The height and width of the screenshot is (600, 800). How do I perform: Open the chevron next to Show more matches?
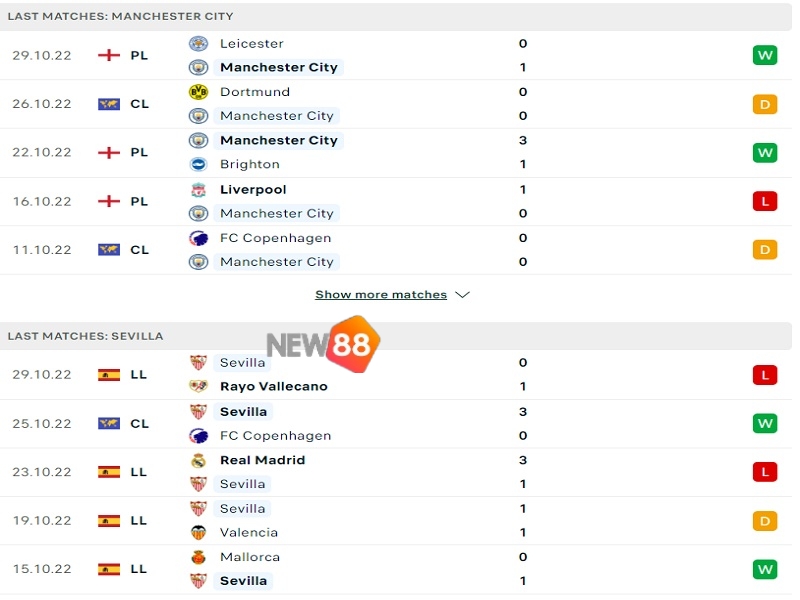(x=461, y=294)
